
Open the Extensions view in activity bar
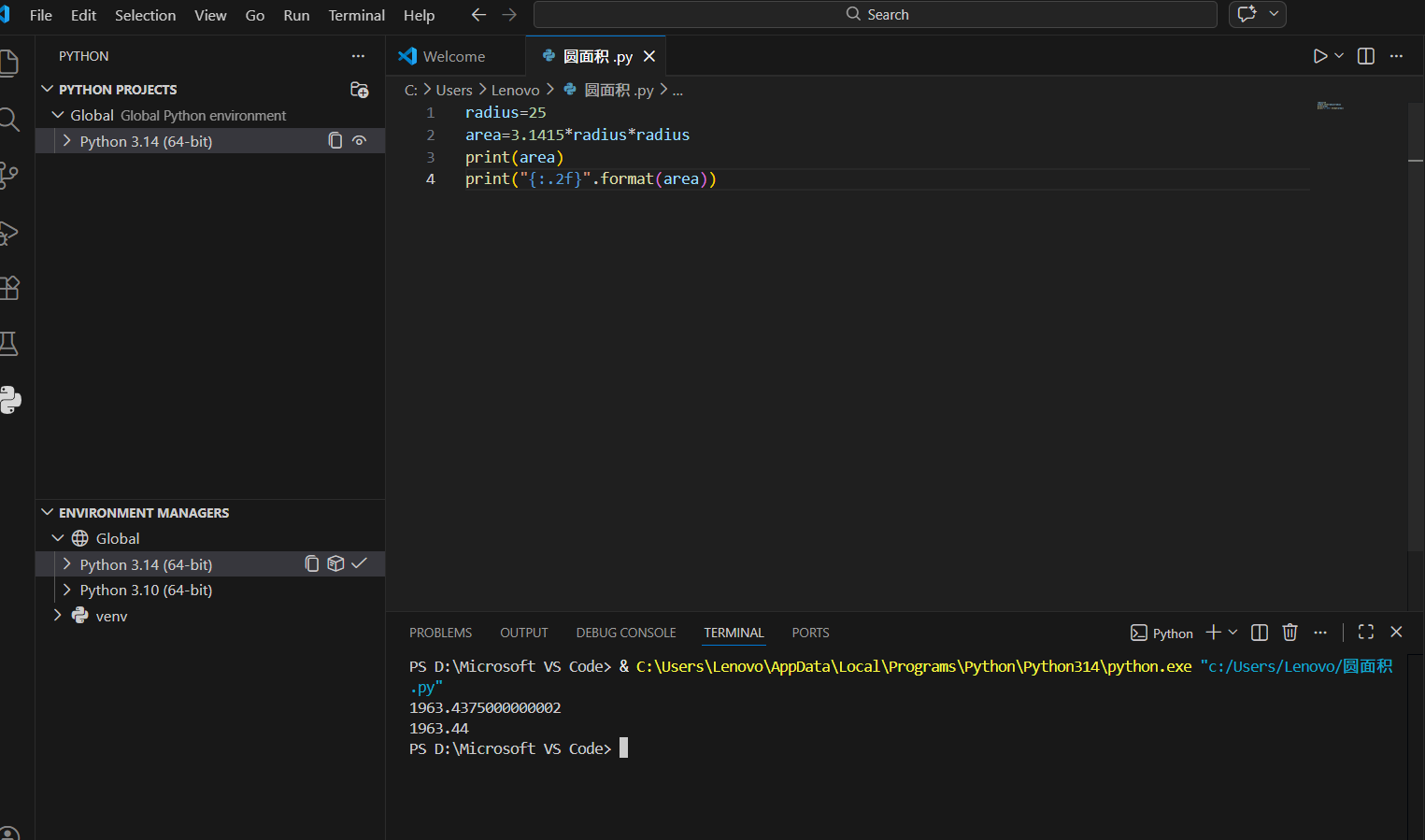point(9,288)
